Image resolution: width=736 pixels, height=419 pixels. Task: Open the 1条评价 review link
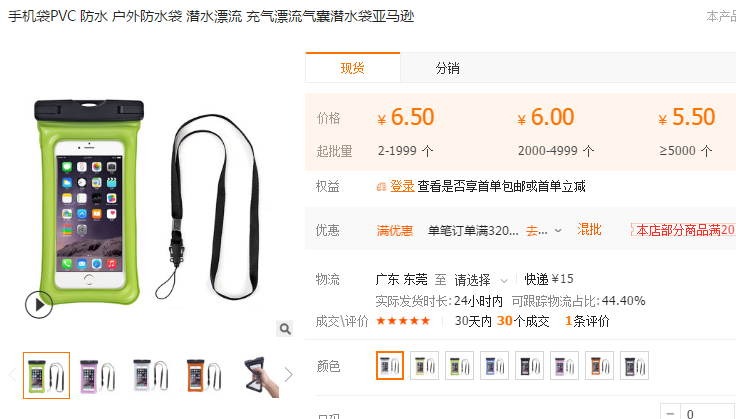(587, 321)
